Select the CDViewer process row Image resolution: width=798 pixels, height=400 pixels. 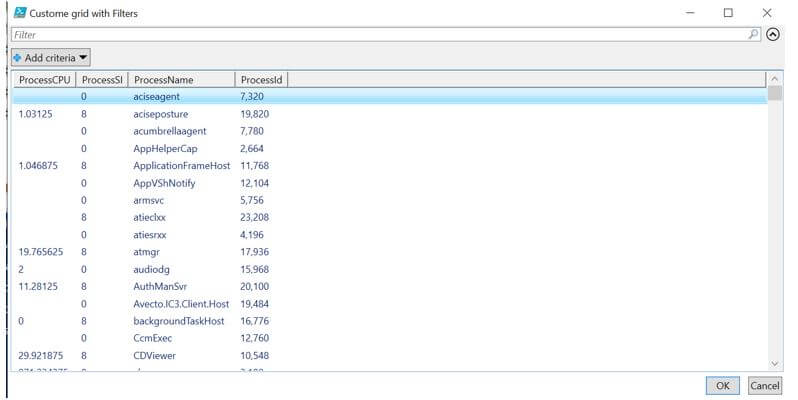[390, 355]
